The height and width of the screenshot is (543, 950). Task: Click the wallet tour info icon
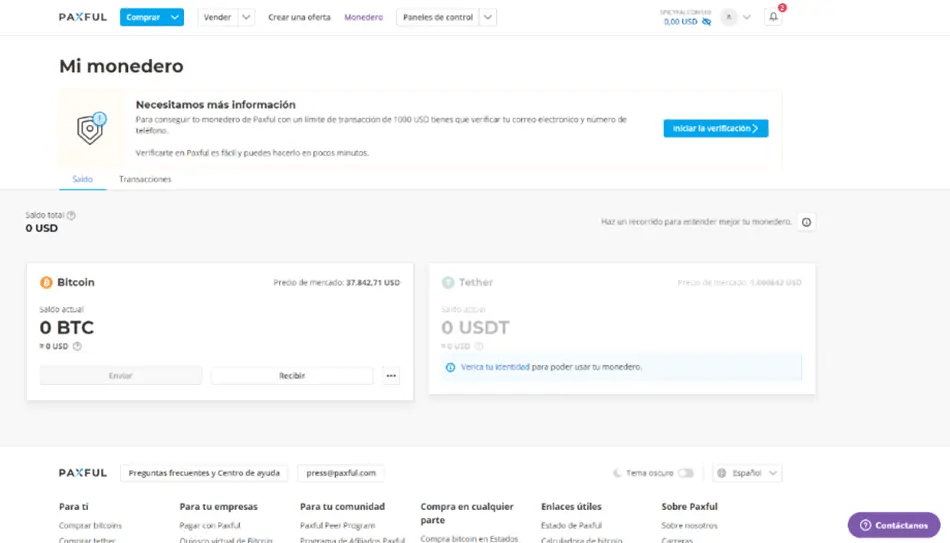click(x=806, y=222)
